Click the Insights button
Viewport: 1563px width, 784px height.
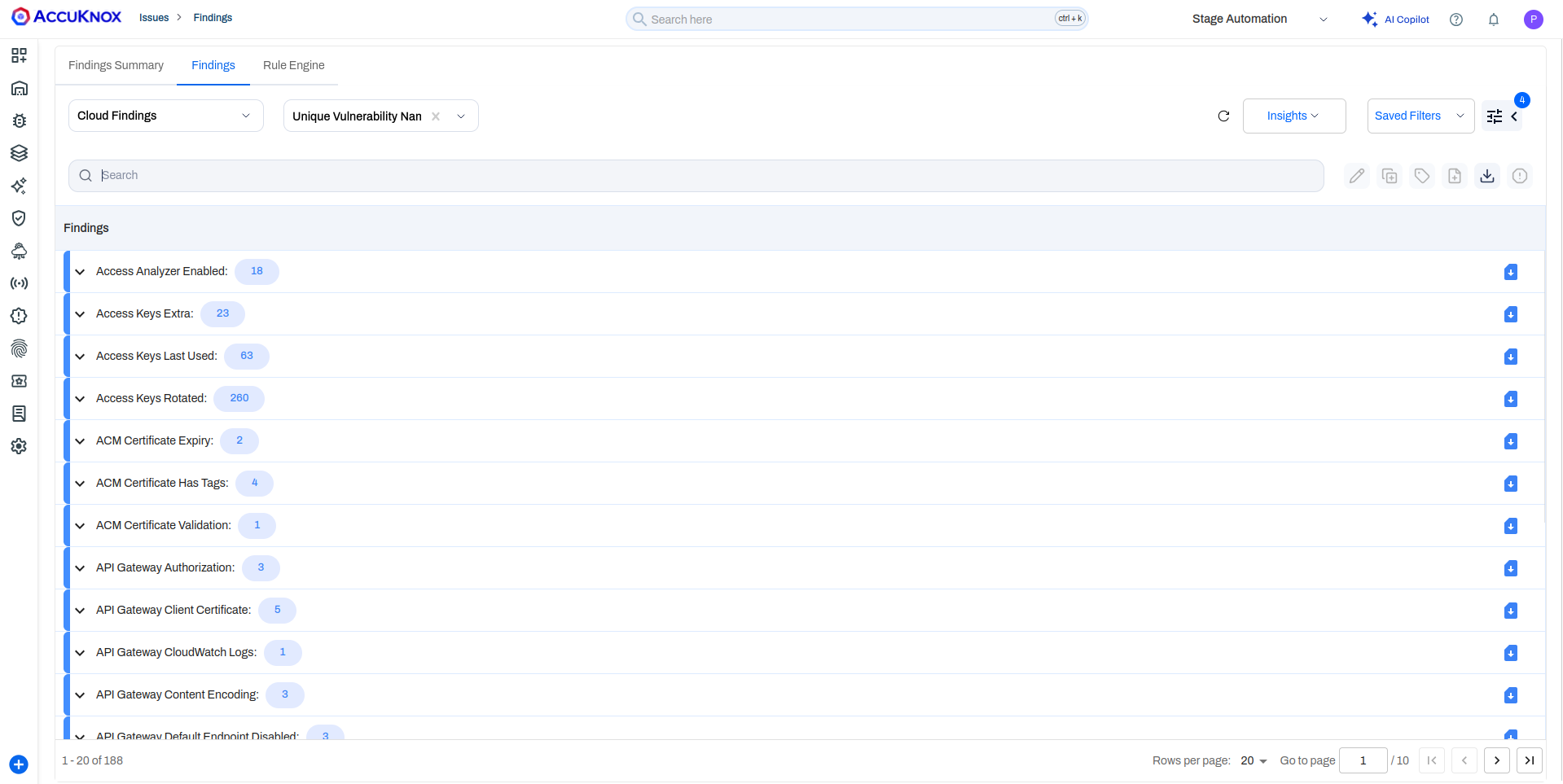[x=1293, y=116]
